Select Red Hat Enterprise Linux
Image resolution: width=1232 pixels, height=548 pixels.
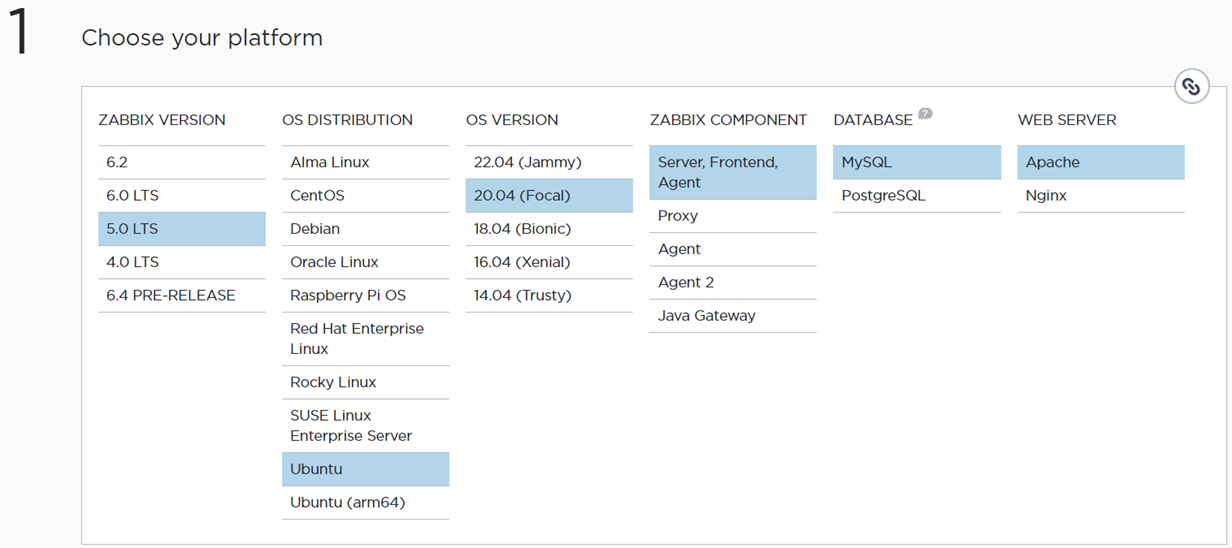tap(366, 339)
